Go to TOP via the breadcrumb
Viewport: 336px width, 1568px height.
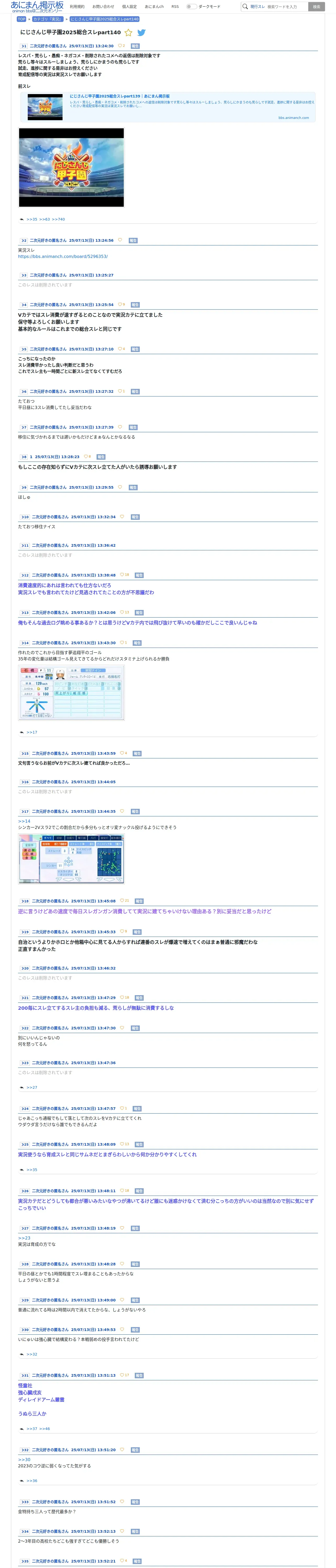tap(21, 19)
